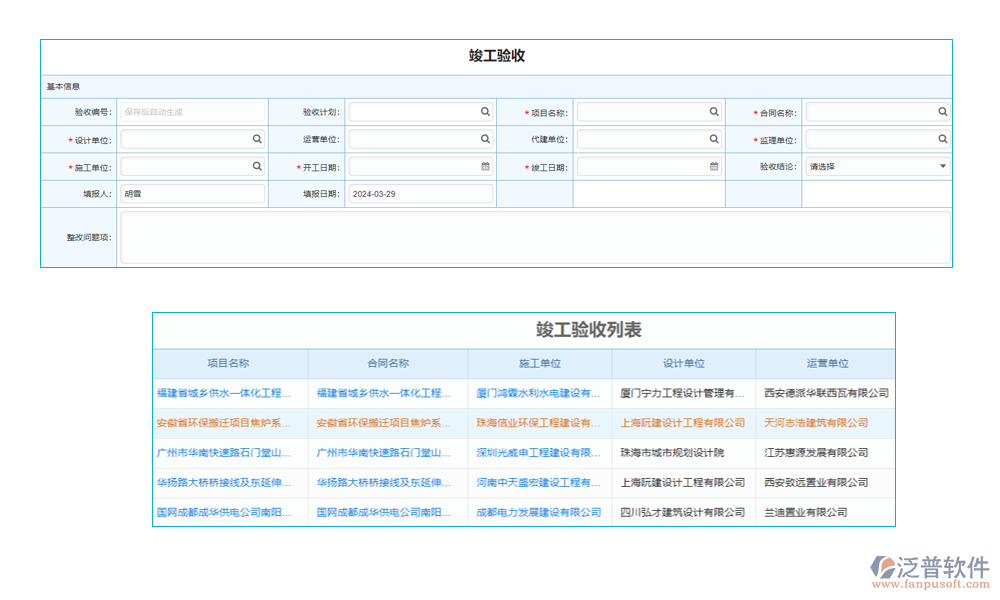Screen dimensions: 1000x600
Task: Click the 填报日期 field showing 2024-03-29
Action: [x=420, y=194]
